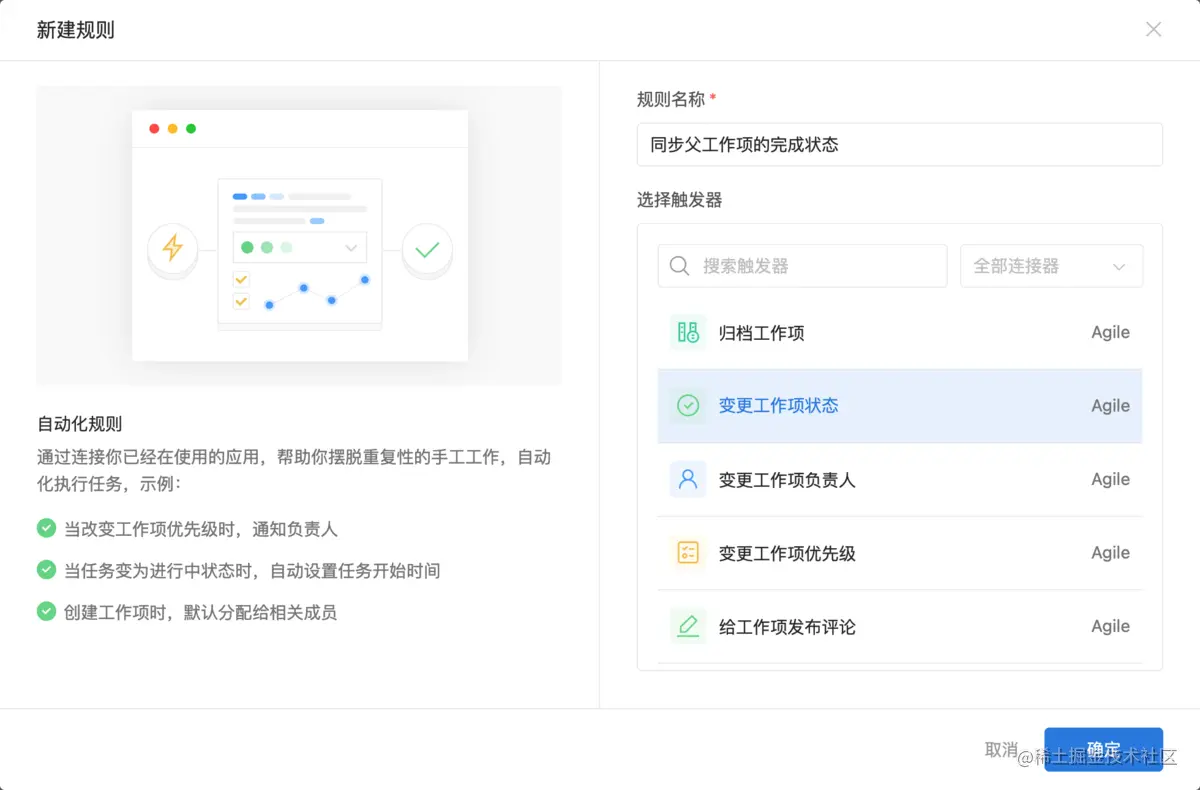Select the 给工作项发布评论 trigger
This screenshot has height=790, width=1200.
pyautogui.click(x=900, y=627)
